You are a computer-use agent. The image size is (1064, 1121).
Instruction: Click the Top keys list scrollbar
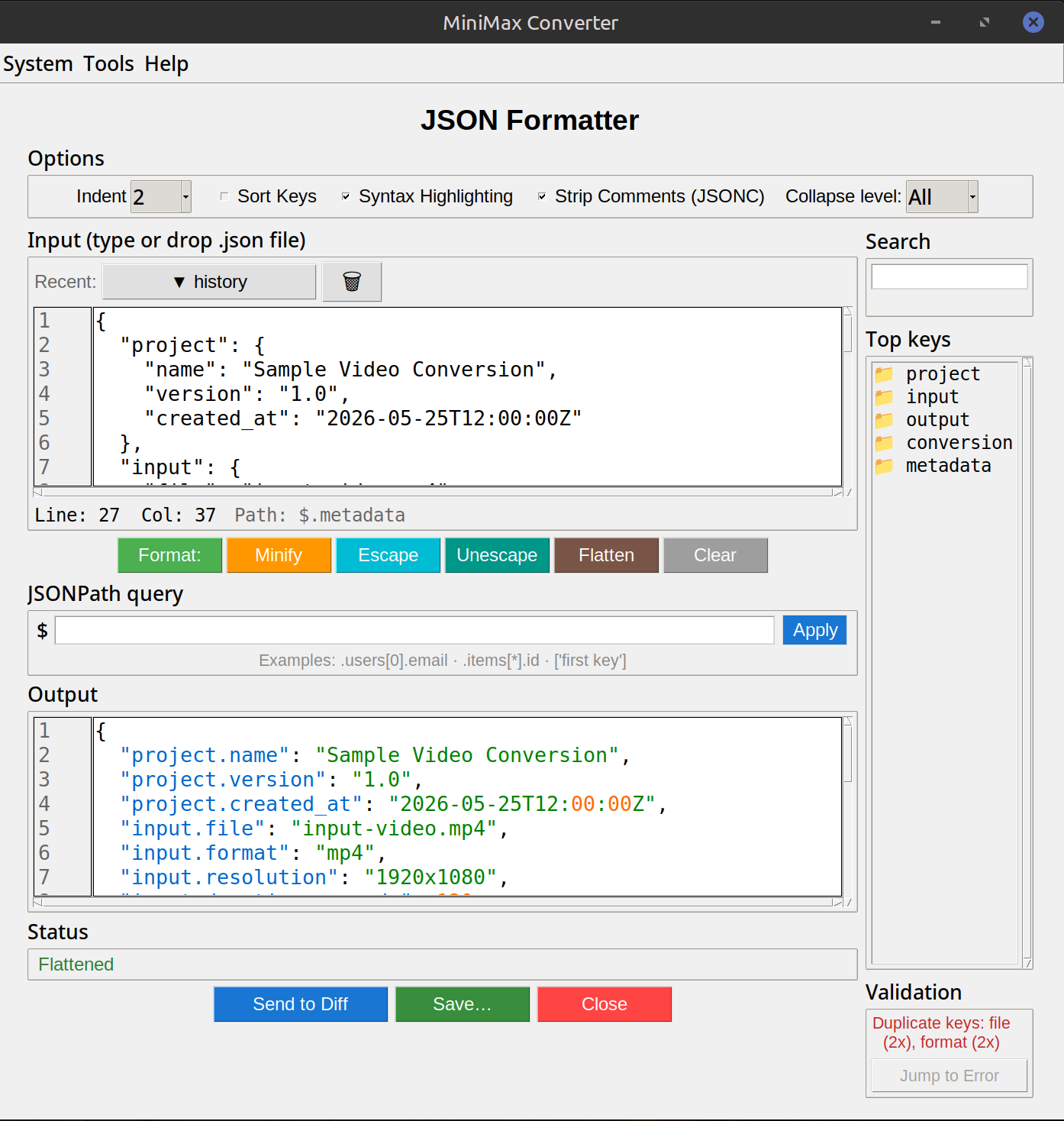tap(1027, 662)
